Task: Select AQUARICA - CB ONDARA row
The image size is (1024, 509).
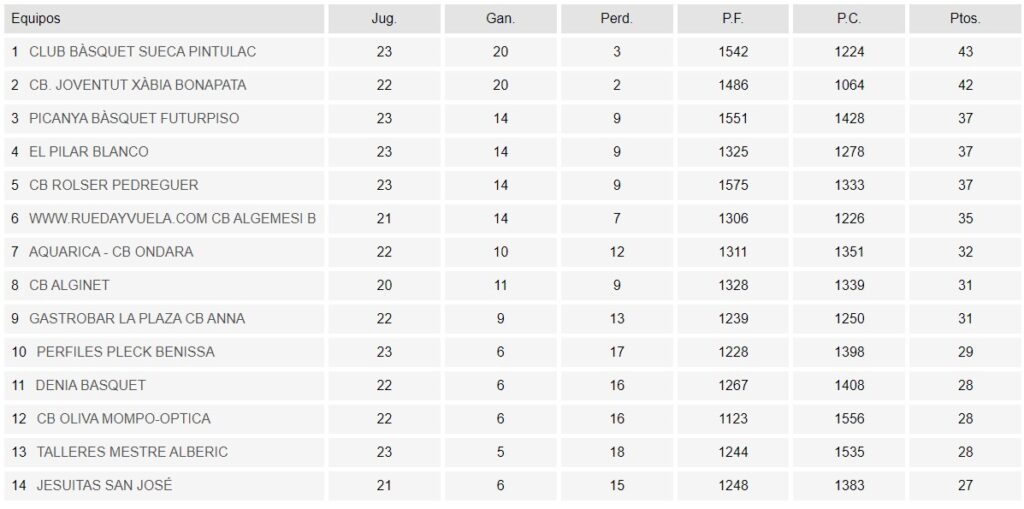Action: (x=111, y=252)
